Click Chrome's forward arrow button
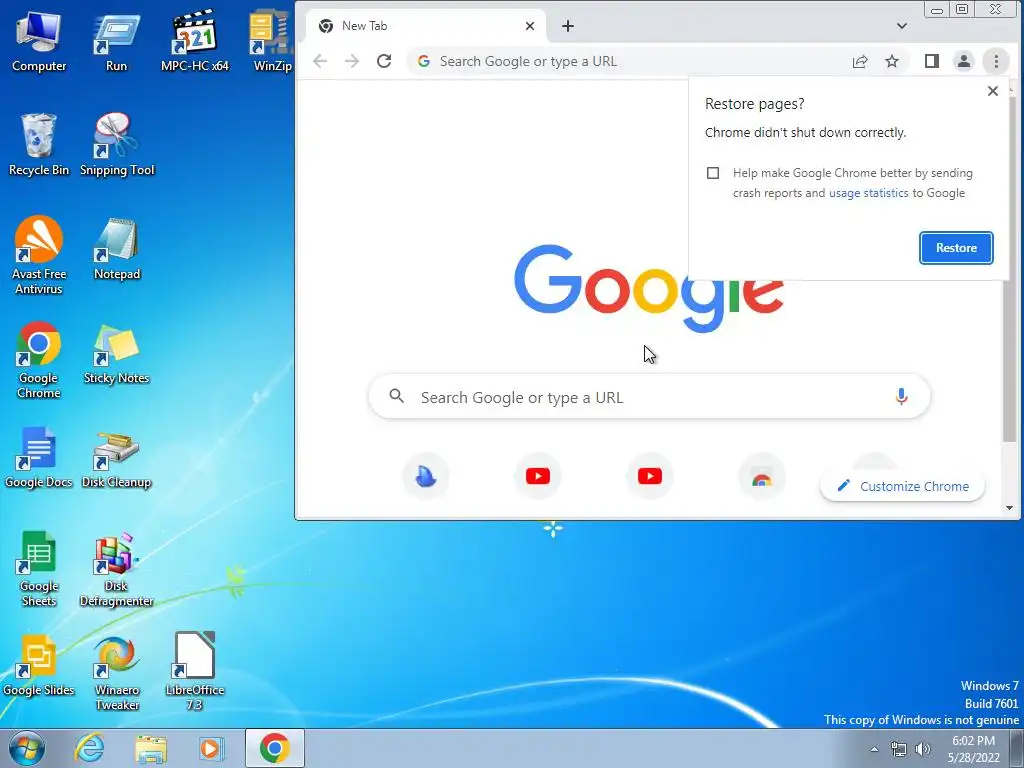The height and width of the screenshot is (768, 1024). coord(352,61)
